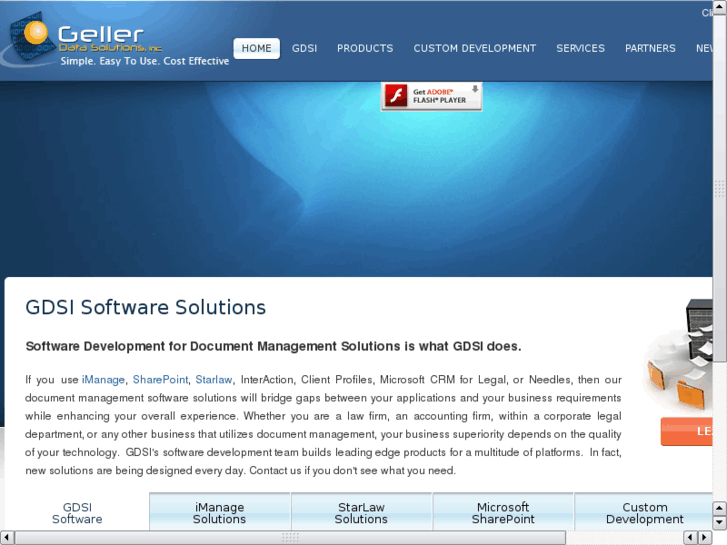
Task: Open the GDSI navigation item
Action: (x=304, y=48)
